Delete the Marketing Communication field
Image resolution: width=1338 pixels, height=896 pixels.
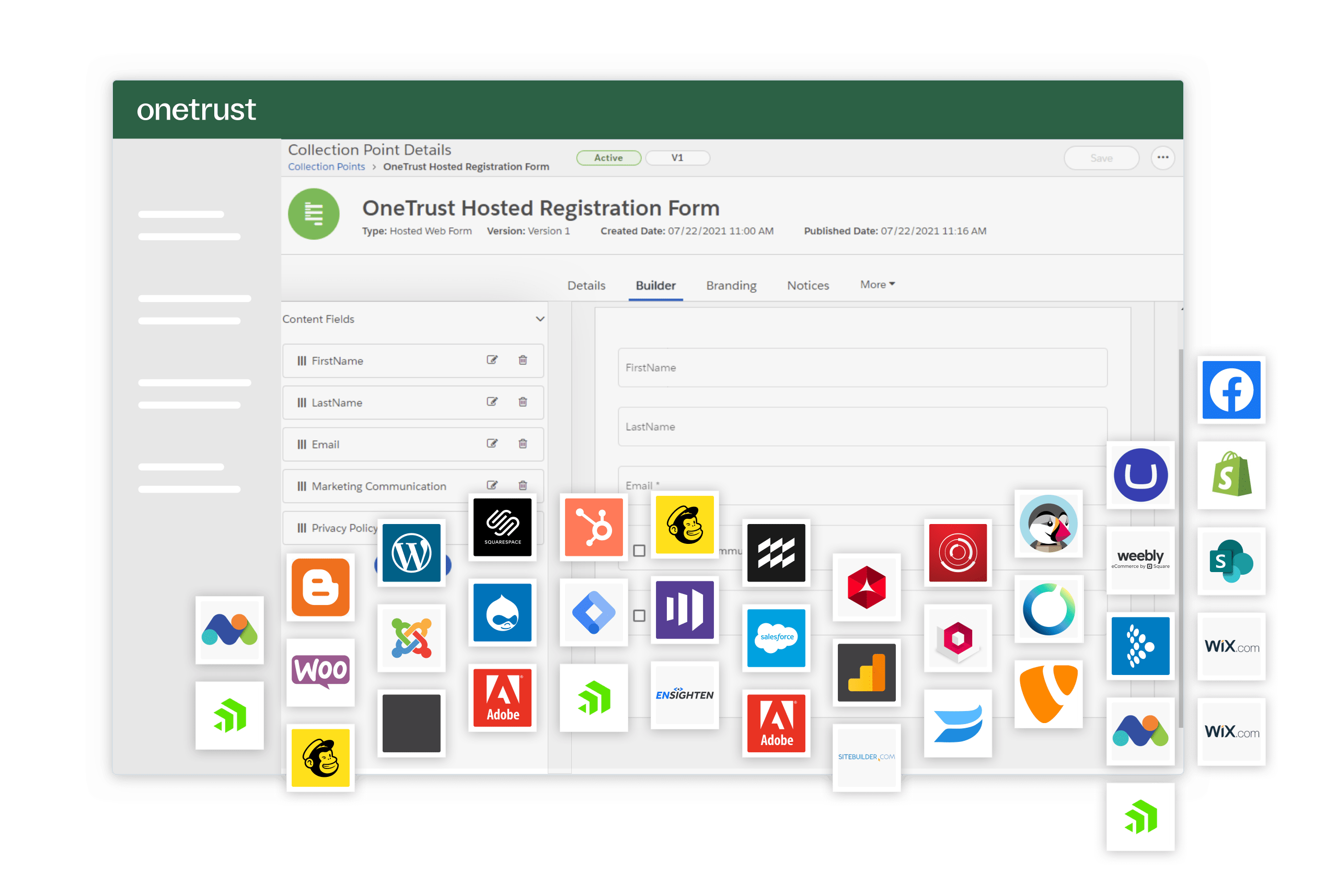(x=523, y=485)
